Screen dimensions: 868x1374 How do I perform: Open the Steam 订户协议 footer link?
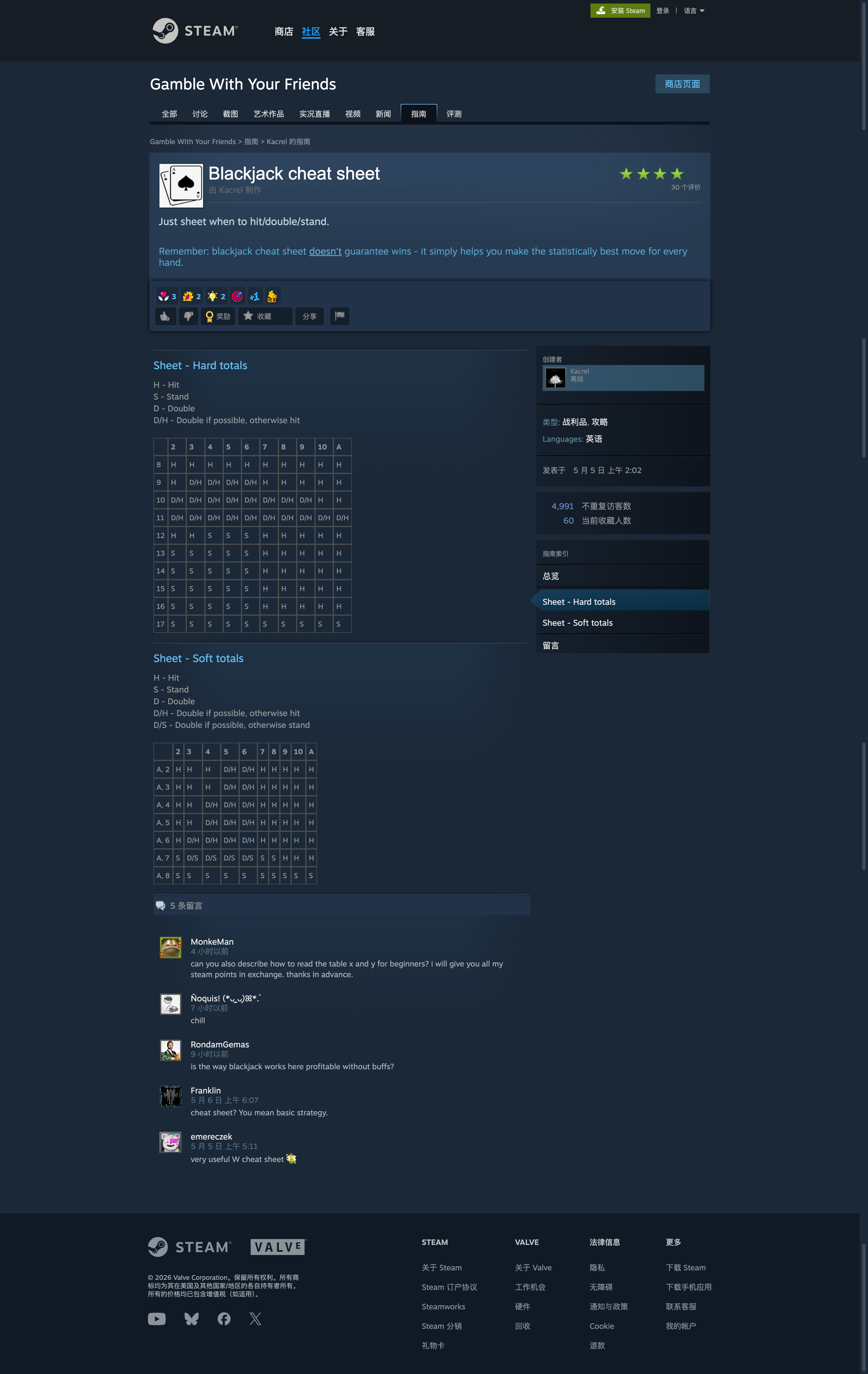pos(449,1287)
